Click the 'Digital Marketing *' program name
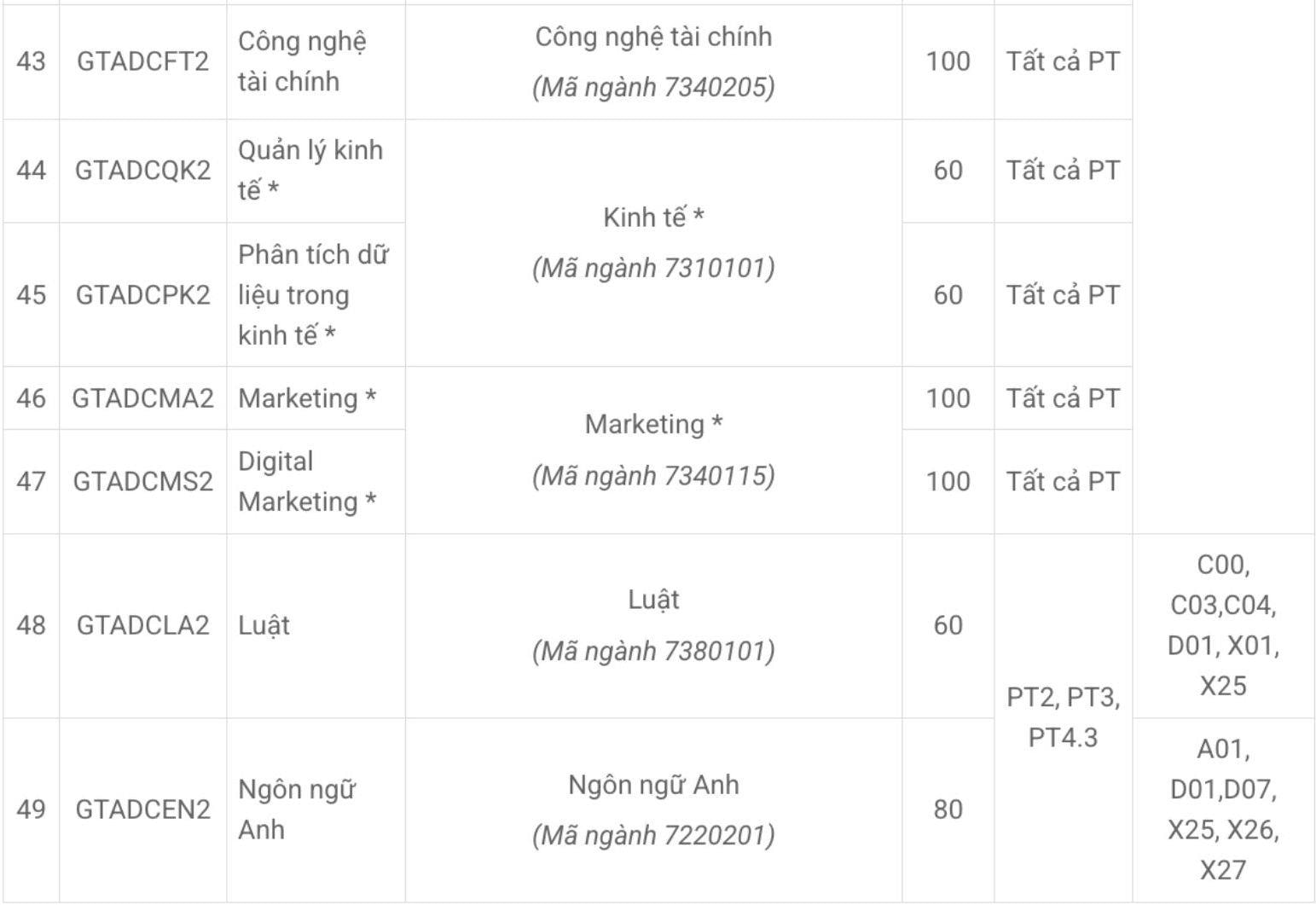 307,482
